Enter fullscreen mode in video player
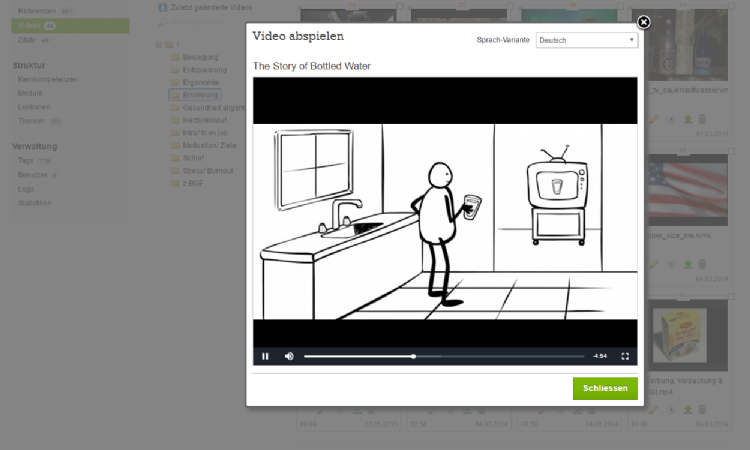 [626, 356]
